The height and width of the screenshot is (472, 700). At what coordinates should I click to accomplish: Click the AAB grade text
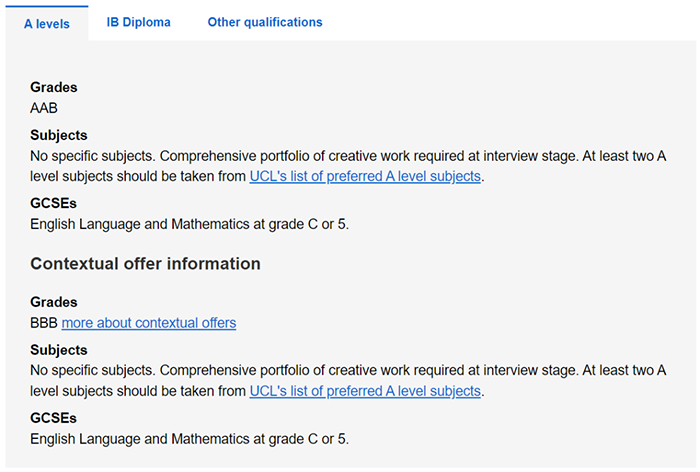click(x=45, y=108)
